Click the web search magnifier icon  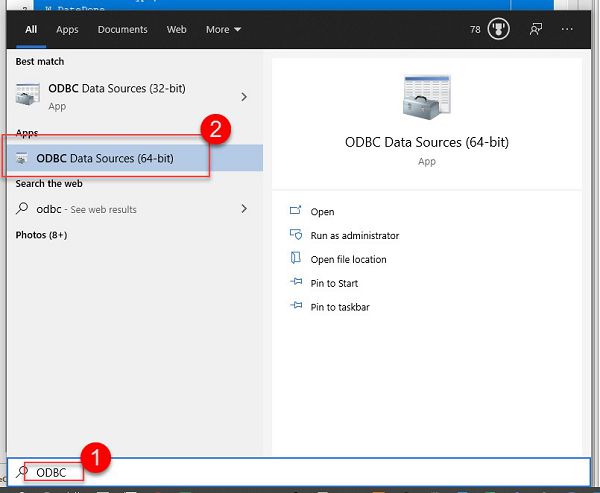pos(22,209)
